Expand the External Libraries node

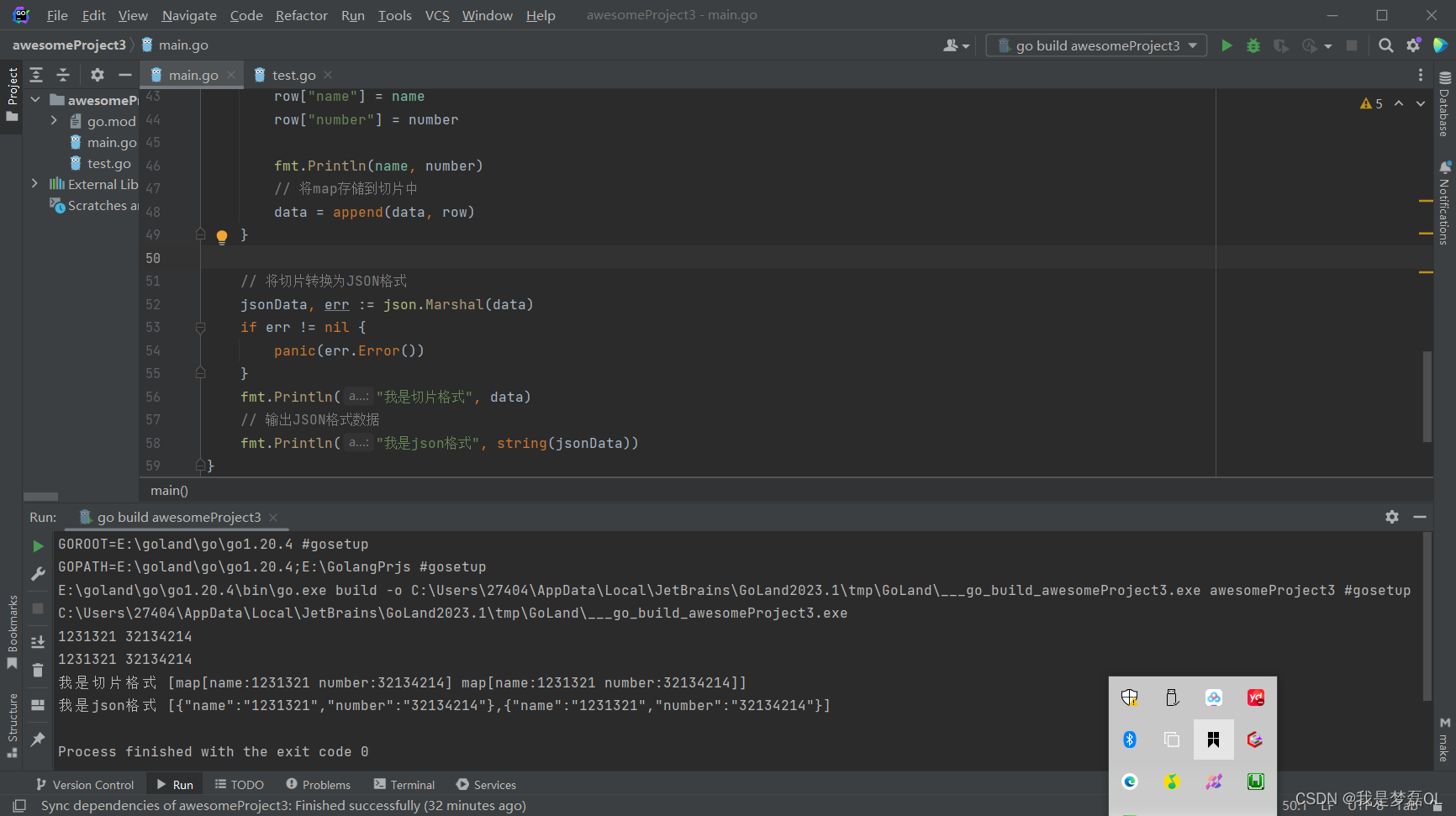pos(34,183)
